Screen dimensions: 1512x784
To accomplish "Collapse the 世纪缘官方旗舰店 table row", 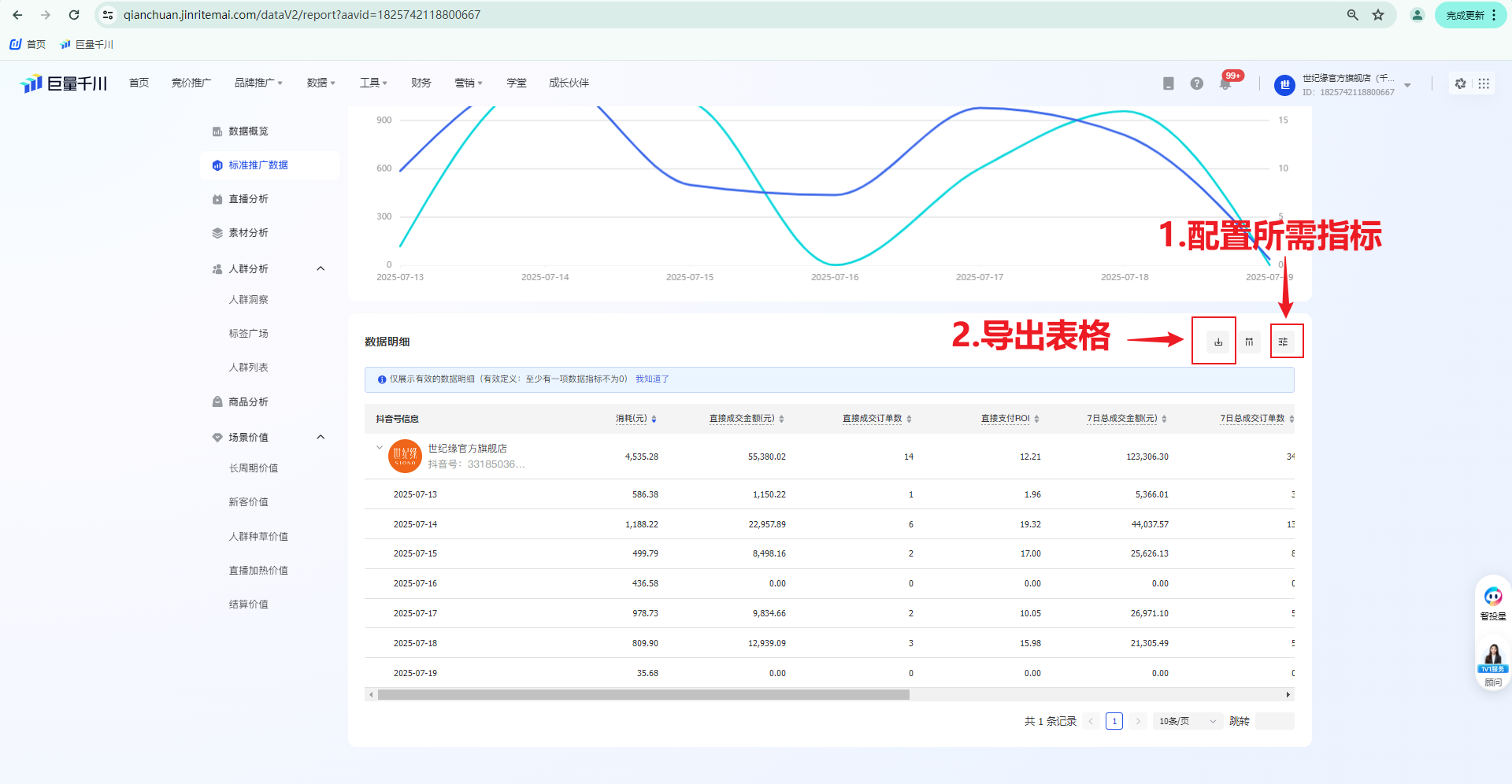I will coord(380,448).
